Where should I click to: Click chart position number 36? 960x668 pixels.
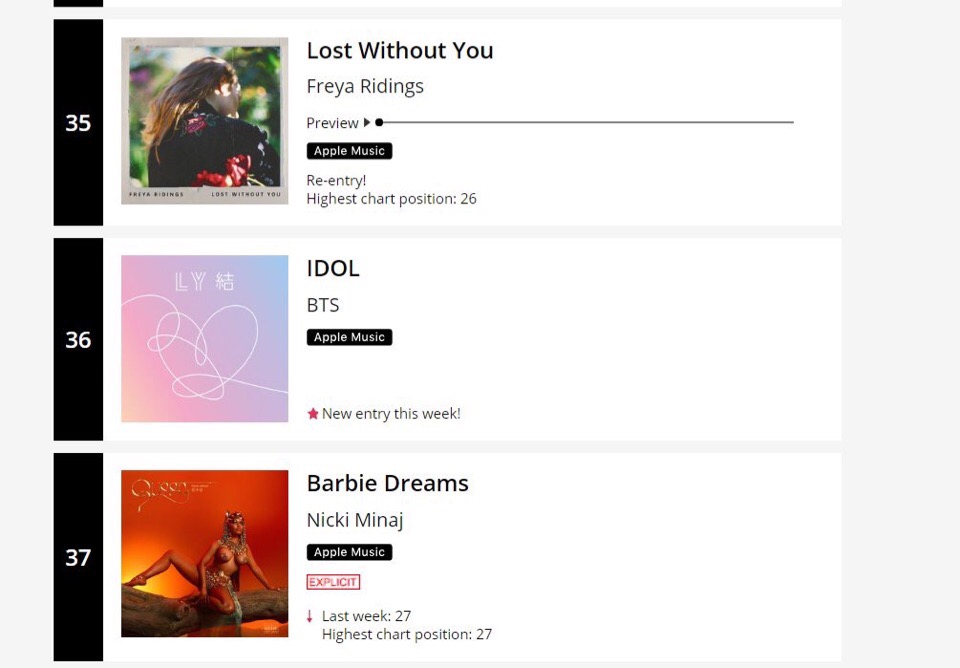78,340
